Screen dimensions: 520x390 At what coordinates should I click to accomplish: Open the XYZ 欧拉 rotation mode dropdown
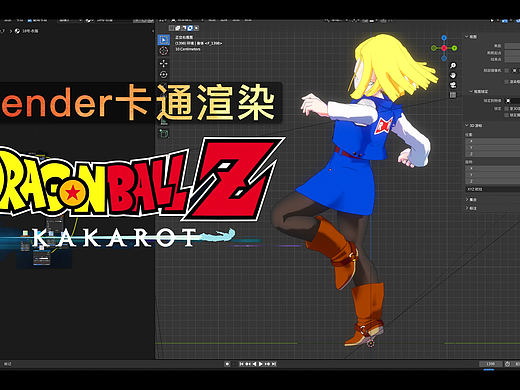pyautogui.click(x=492, y=189)
